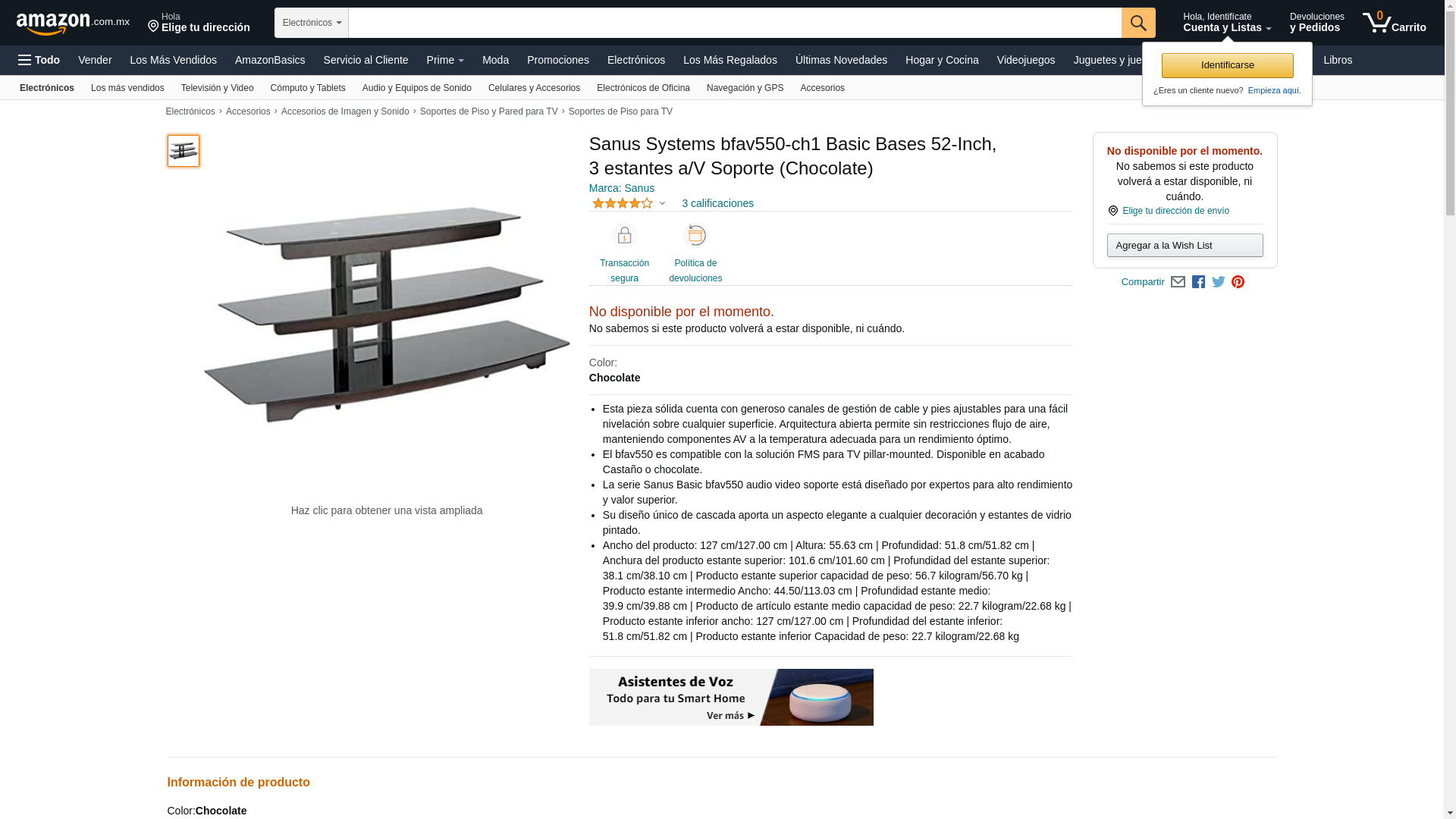Screen dimensions: 1456x819
Task: Expand the Electrónicos search category dropdown
Action: pos(312,23)
